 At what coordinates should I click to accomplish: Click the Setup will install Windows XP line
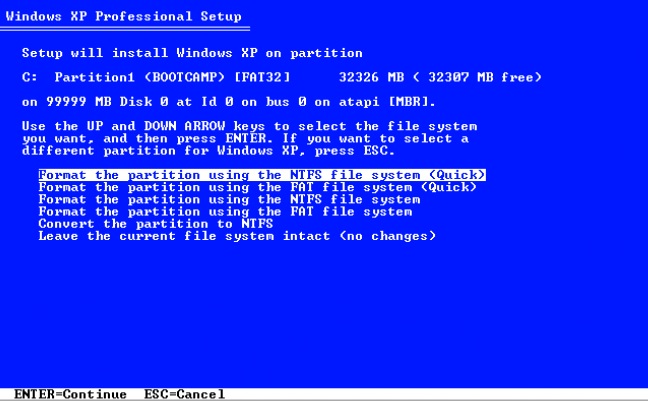192,53
